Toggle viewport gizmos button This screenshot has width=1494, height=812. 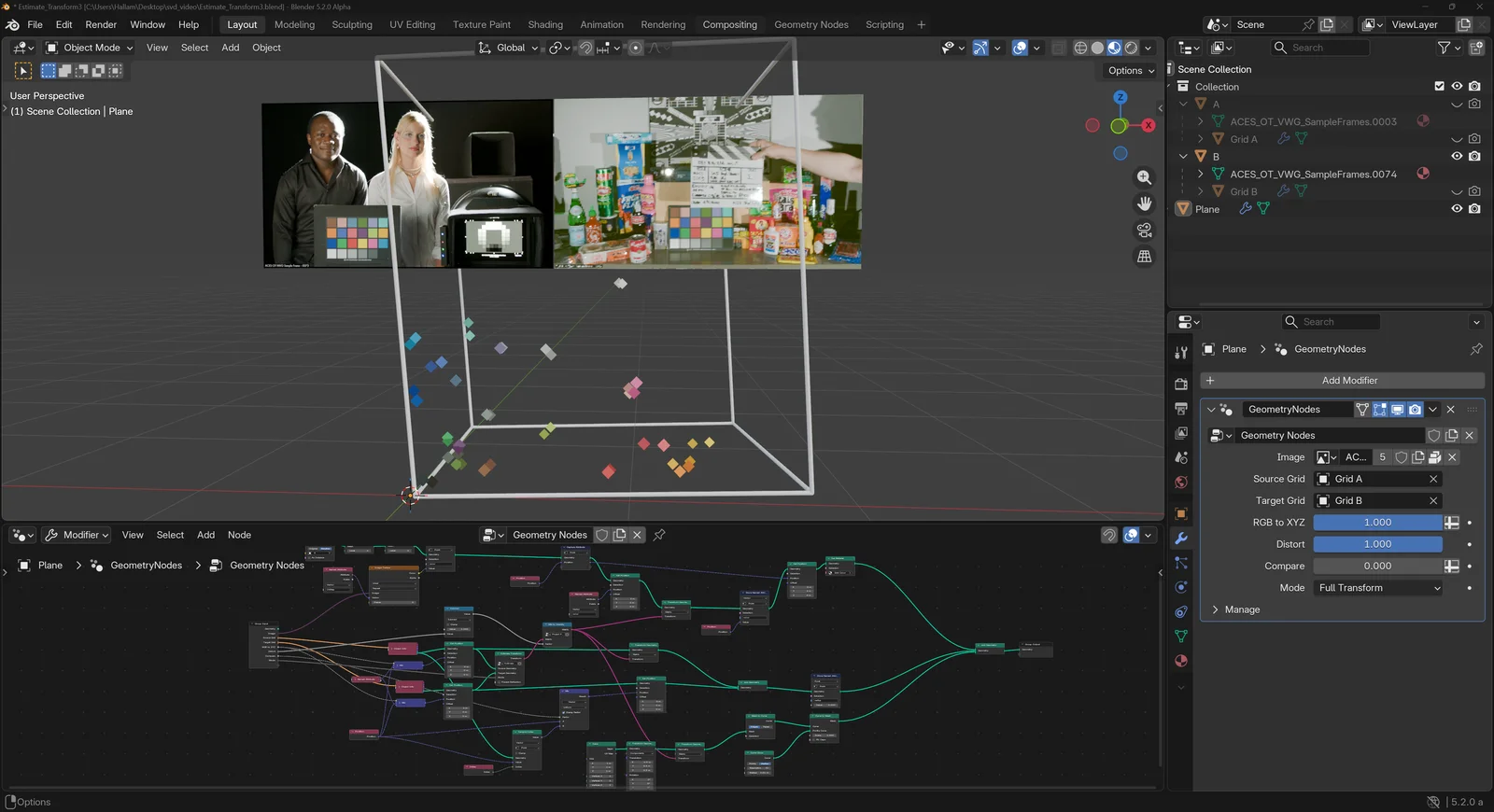980,48
